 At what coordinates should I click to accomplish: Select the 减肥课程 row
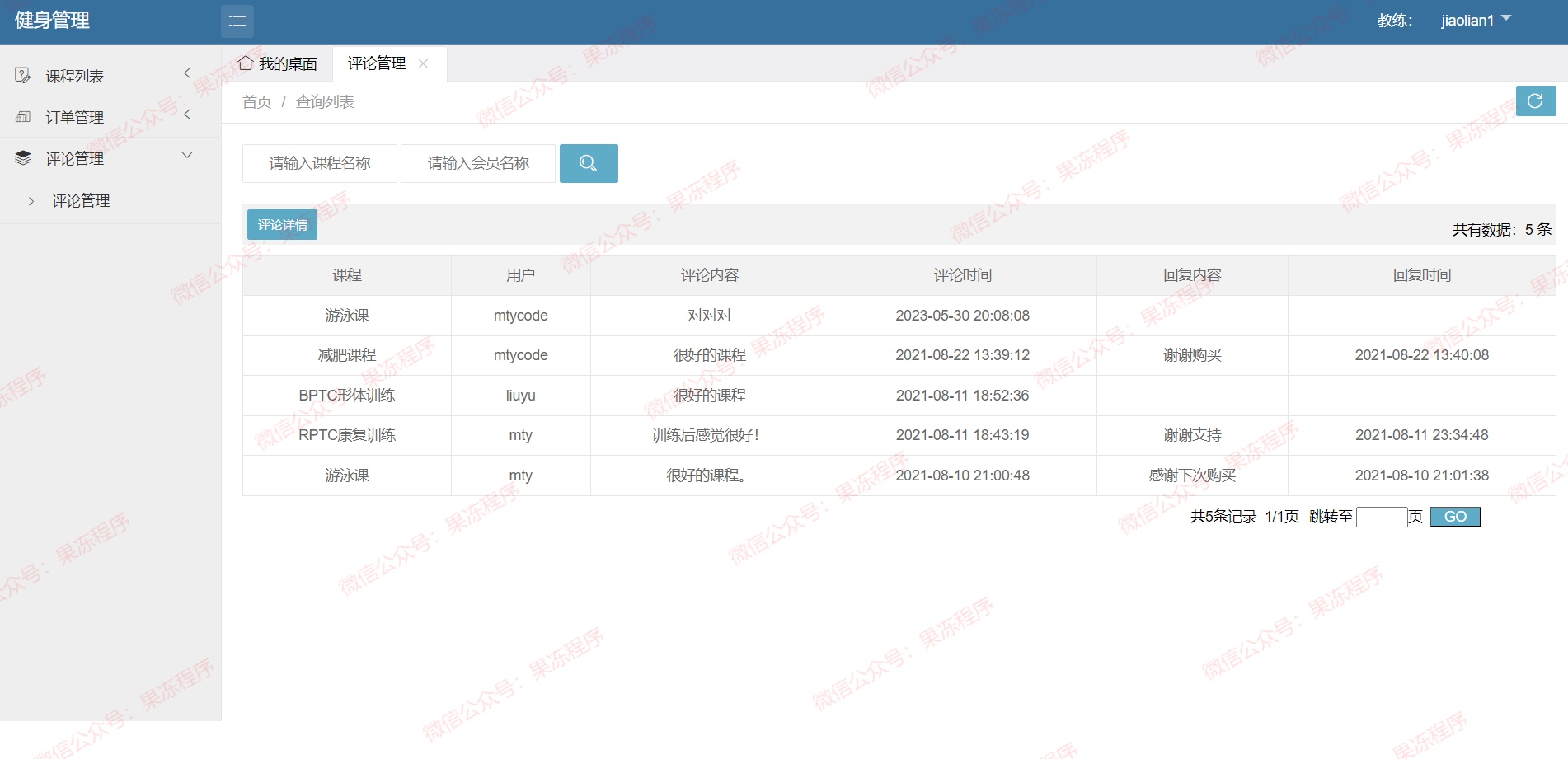pos(899,355)
